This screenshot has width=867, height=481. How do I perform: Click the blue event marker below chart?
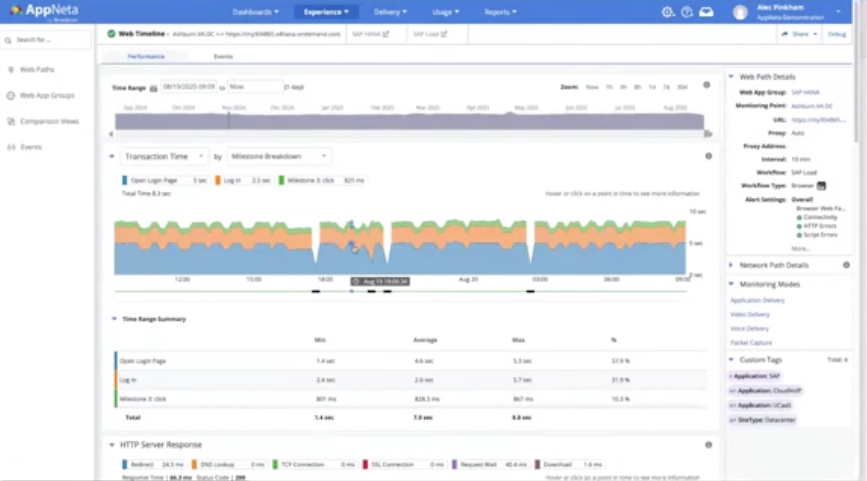click(352, 291)
